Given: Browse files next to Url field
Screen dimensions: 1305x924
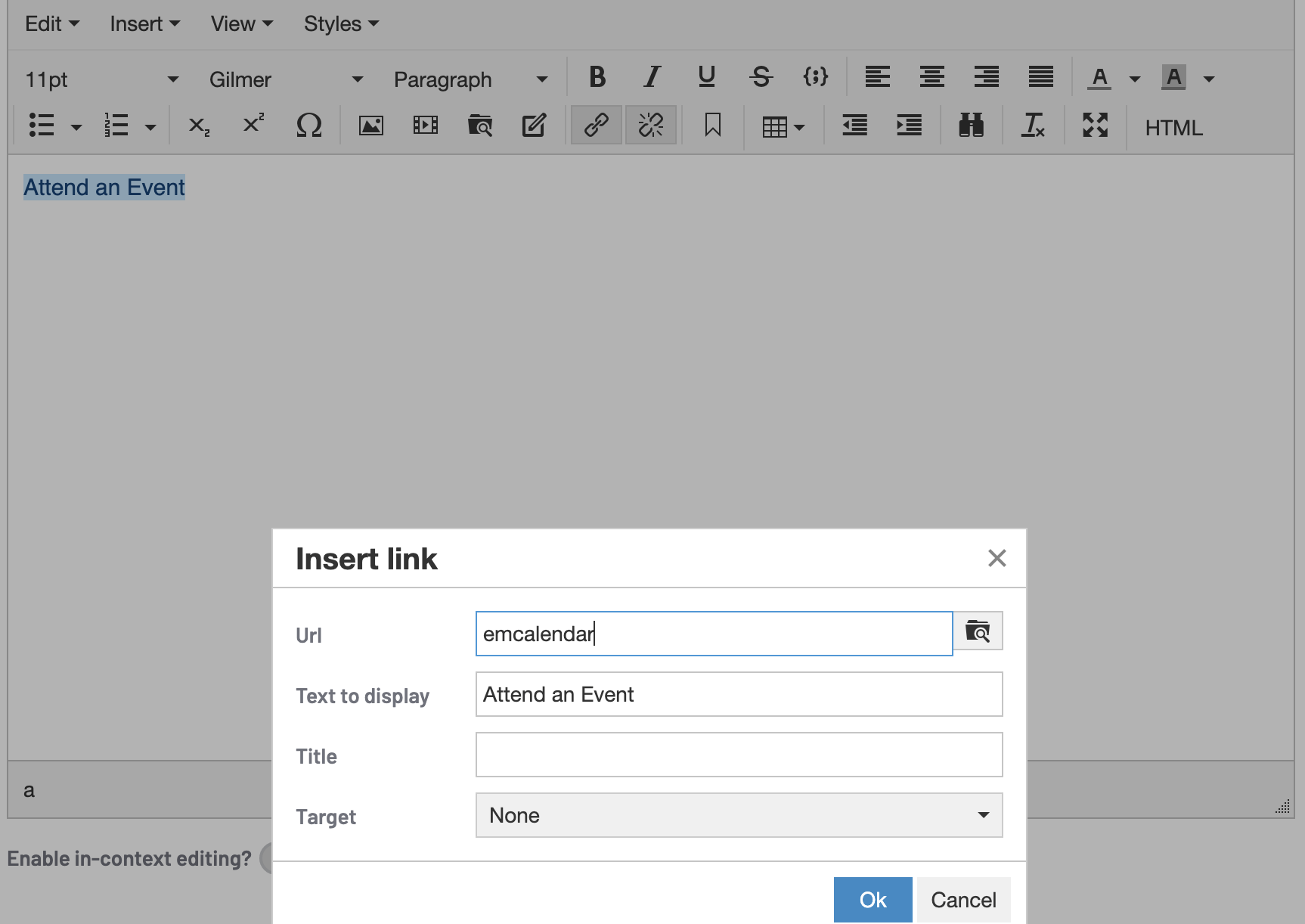Looking at the screenshot, I should tap(978, 631).
